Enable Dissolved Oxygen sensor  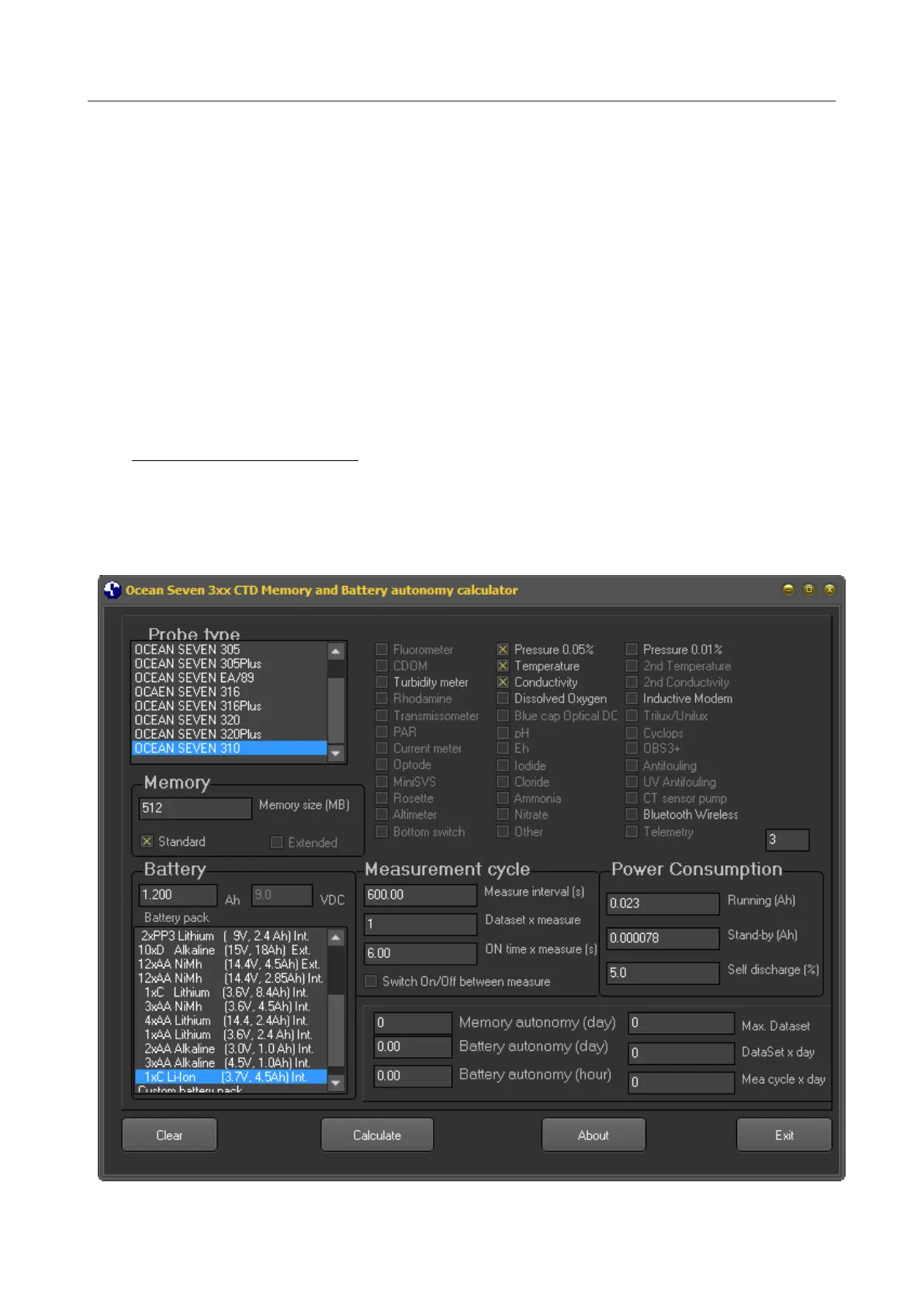point(503,699)
